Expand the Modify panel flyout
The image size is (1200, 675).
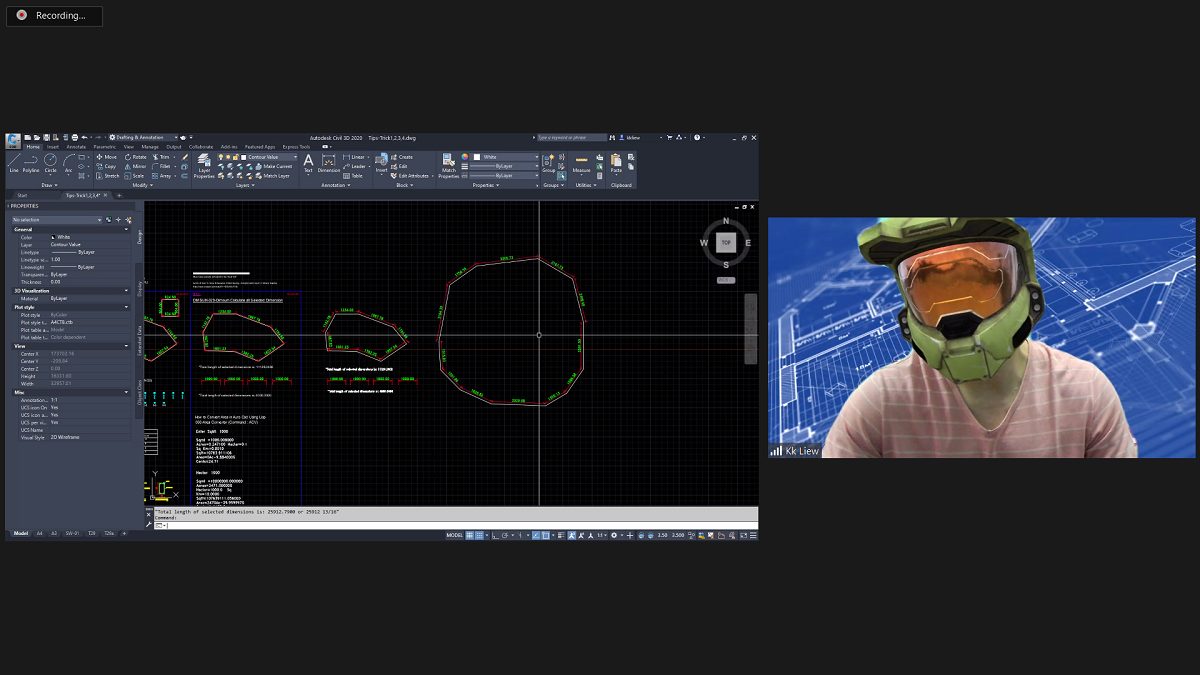tap(145, 185)
